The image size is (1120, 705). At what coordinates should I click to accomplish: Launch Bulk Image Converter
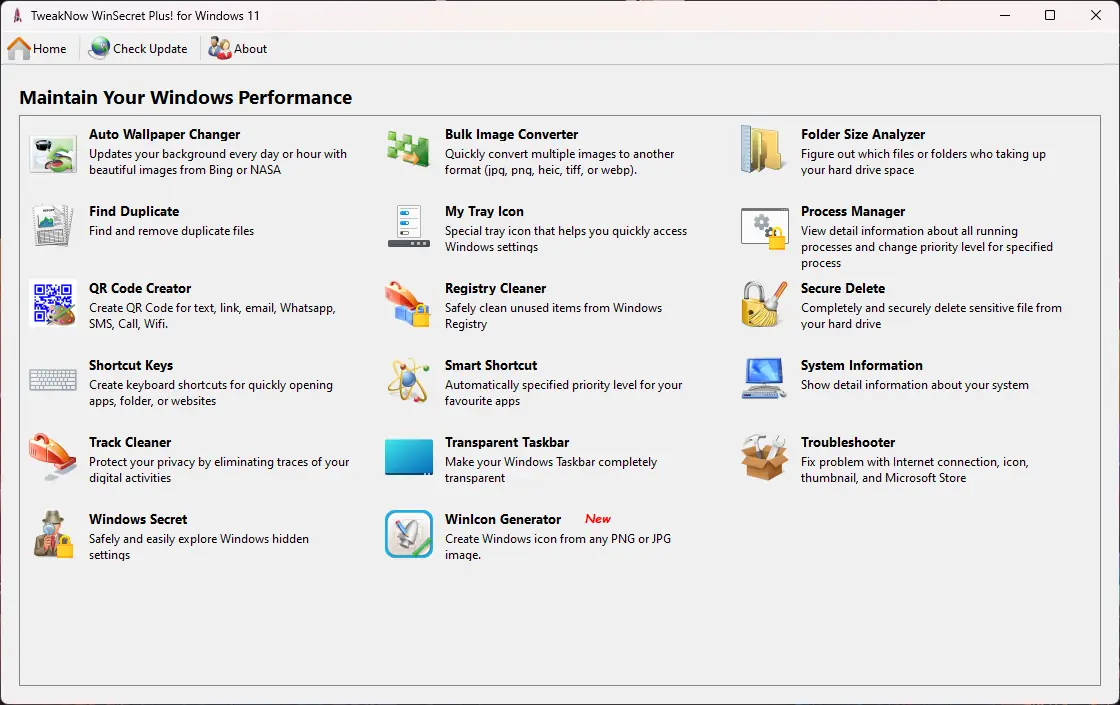(512, 134)
